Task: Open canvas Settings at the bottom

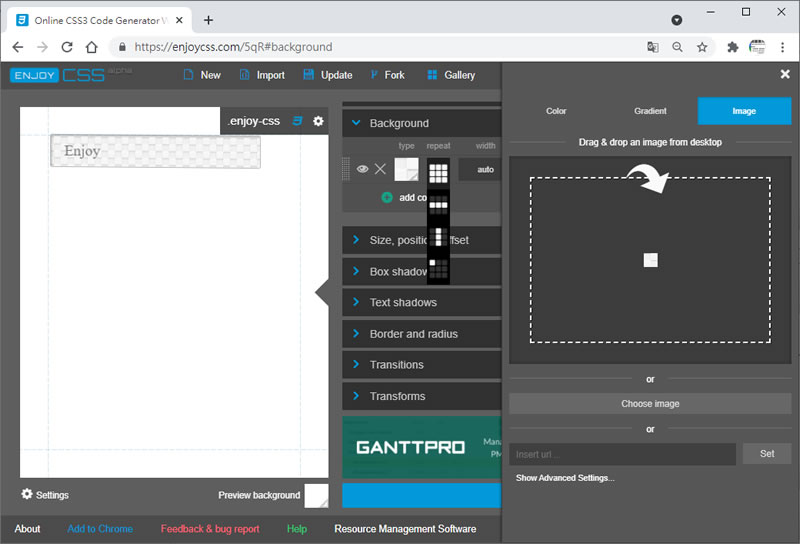Action: coord(45,494)
